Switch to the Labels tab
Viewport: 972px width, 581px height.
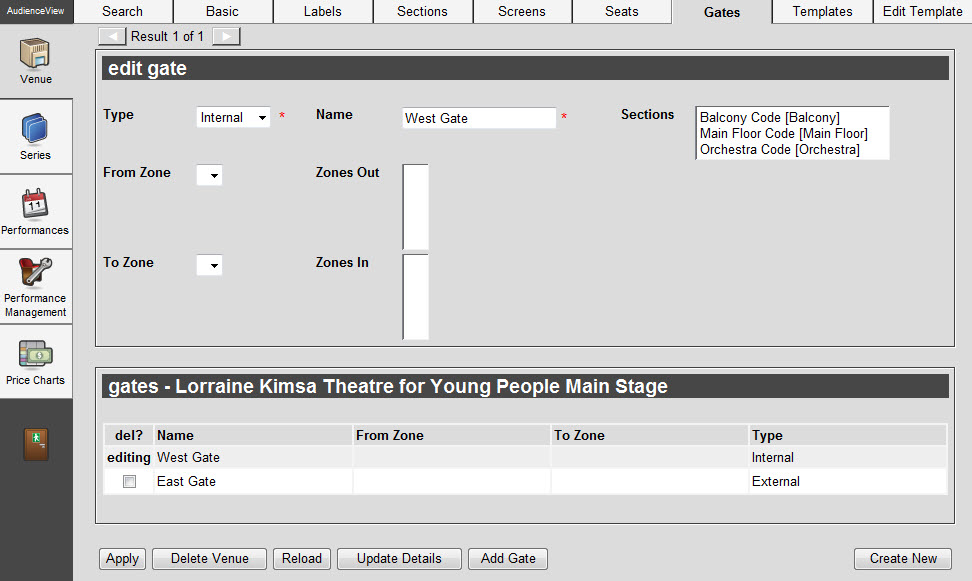[x=322, y=12]
